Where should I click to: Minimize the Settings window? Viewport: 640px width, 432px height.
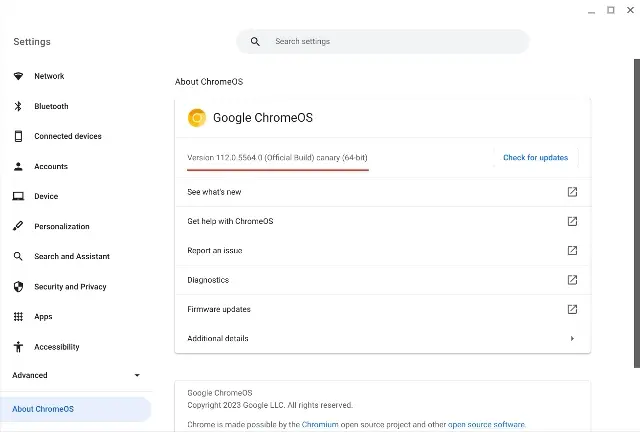click(x=591, y=11)
